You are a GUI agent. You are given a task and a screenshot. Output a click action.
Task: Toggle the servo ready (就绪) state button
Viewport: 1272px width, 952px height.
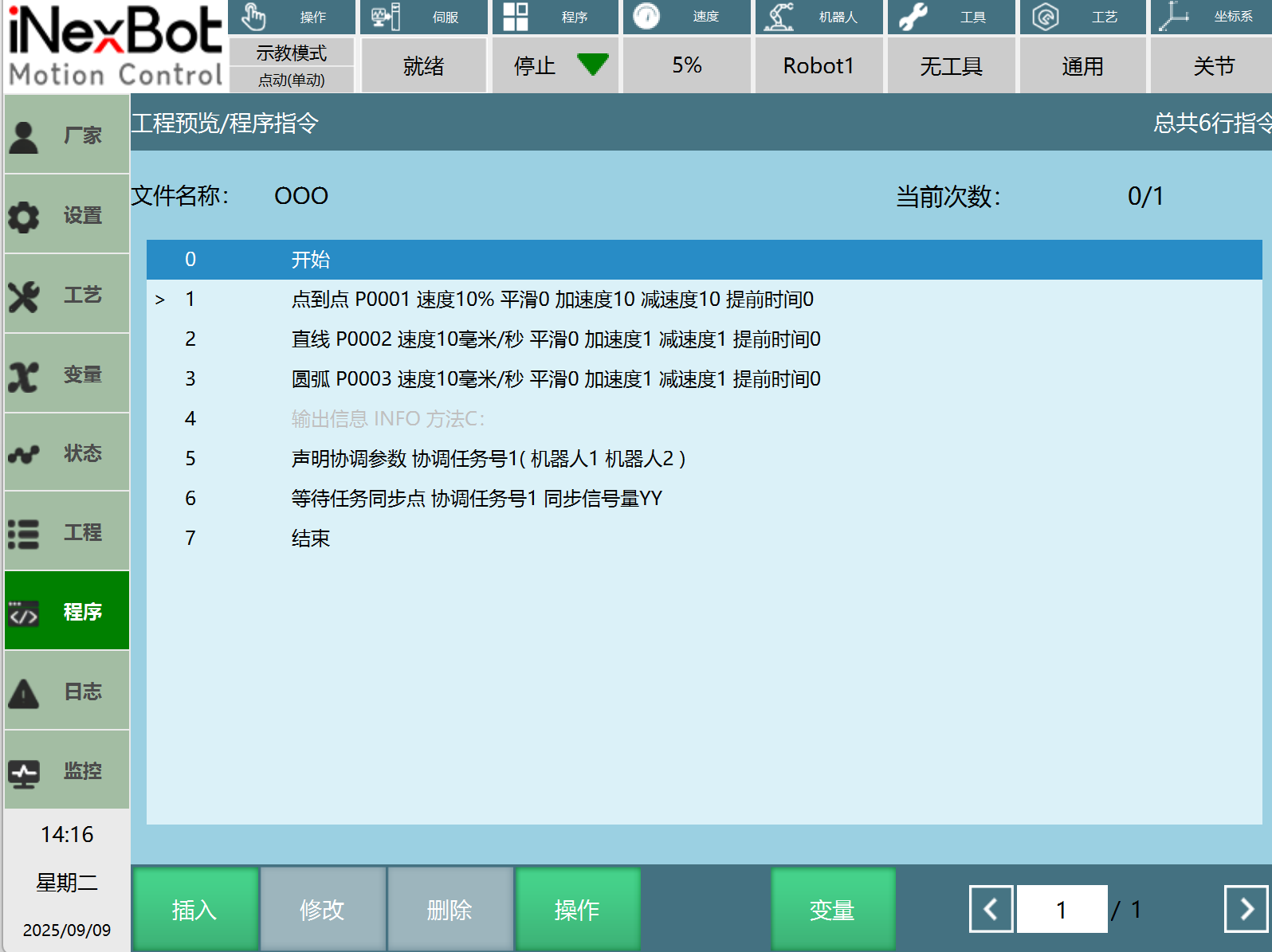pyautogui.click(x=423, y=65)
